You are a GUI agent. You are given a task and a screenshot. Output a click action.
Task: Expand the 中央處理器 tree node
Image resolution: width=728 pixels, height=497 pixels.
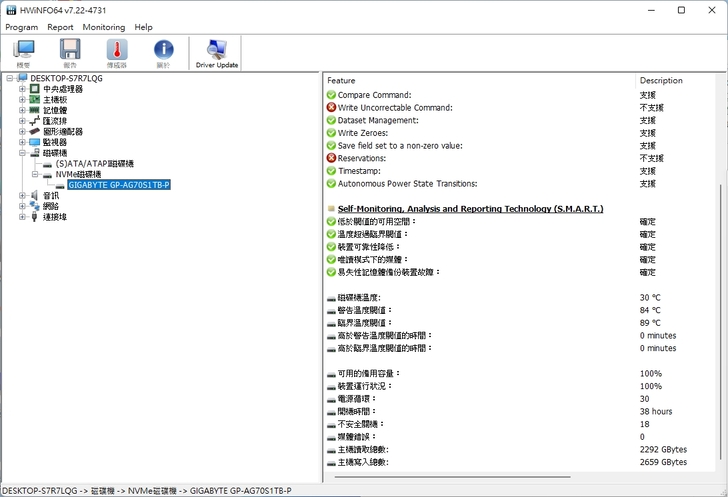[x=22, y=89]
